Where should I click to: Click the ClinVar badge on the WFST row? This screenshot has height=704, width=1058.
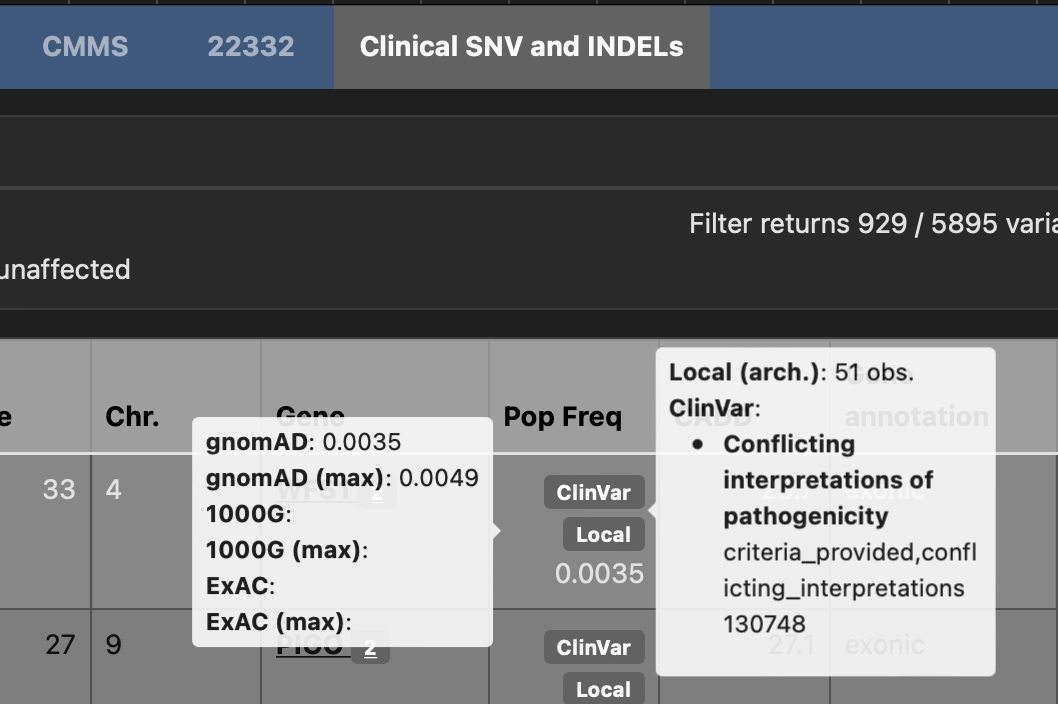click(593, 492)
